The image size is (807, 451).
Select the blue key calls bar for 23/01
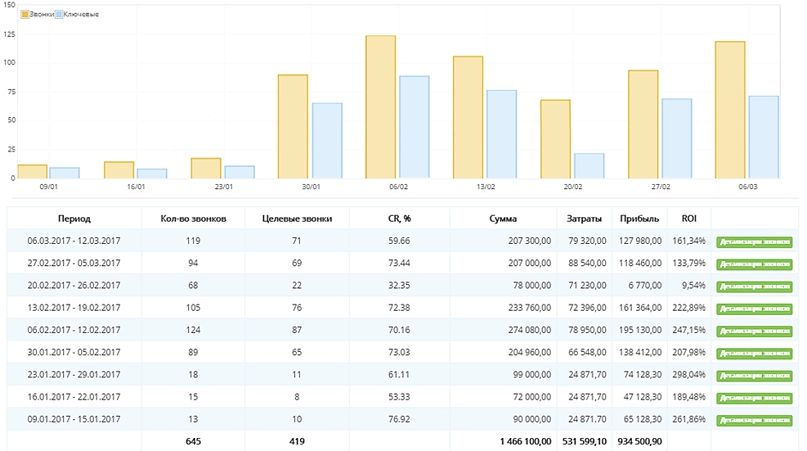coord(239,172)
